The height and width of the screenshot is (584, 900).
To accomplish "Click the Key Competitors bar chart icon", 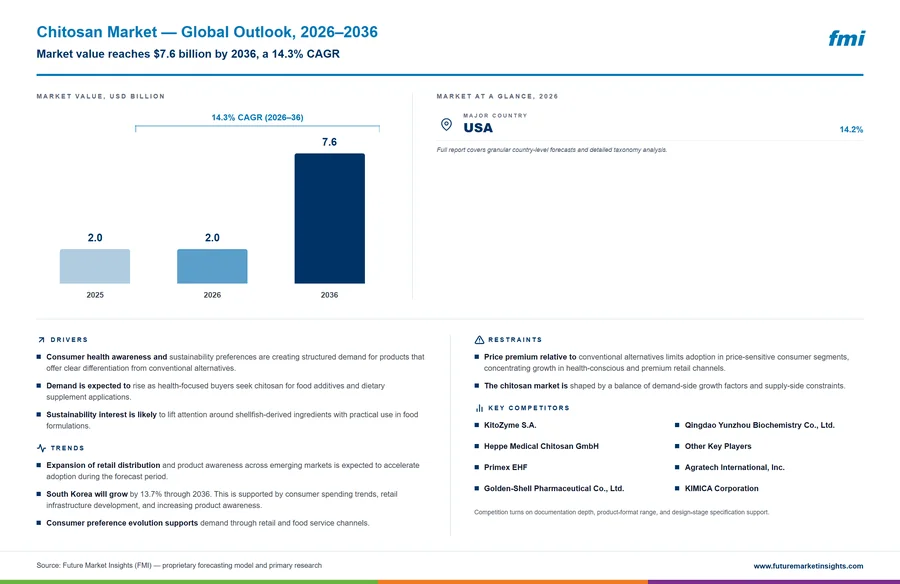I will click(479, 408).
